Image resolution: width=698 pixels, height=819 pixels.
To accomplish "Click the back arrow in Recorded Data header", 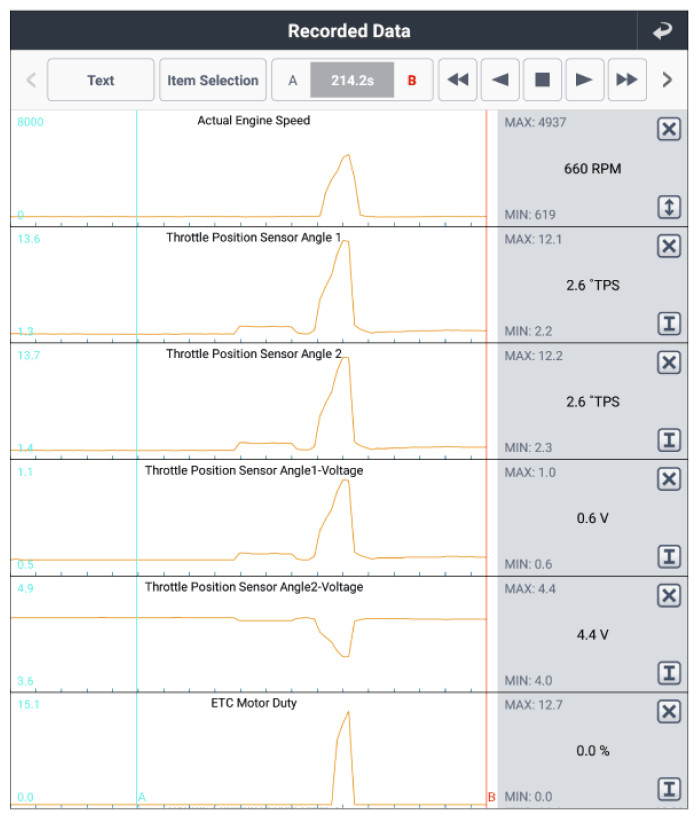I will pyautogui.click(x=662, y=31).
